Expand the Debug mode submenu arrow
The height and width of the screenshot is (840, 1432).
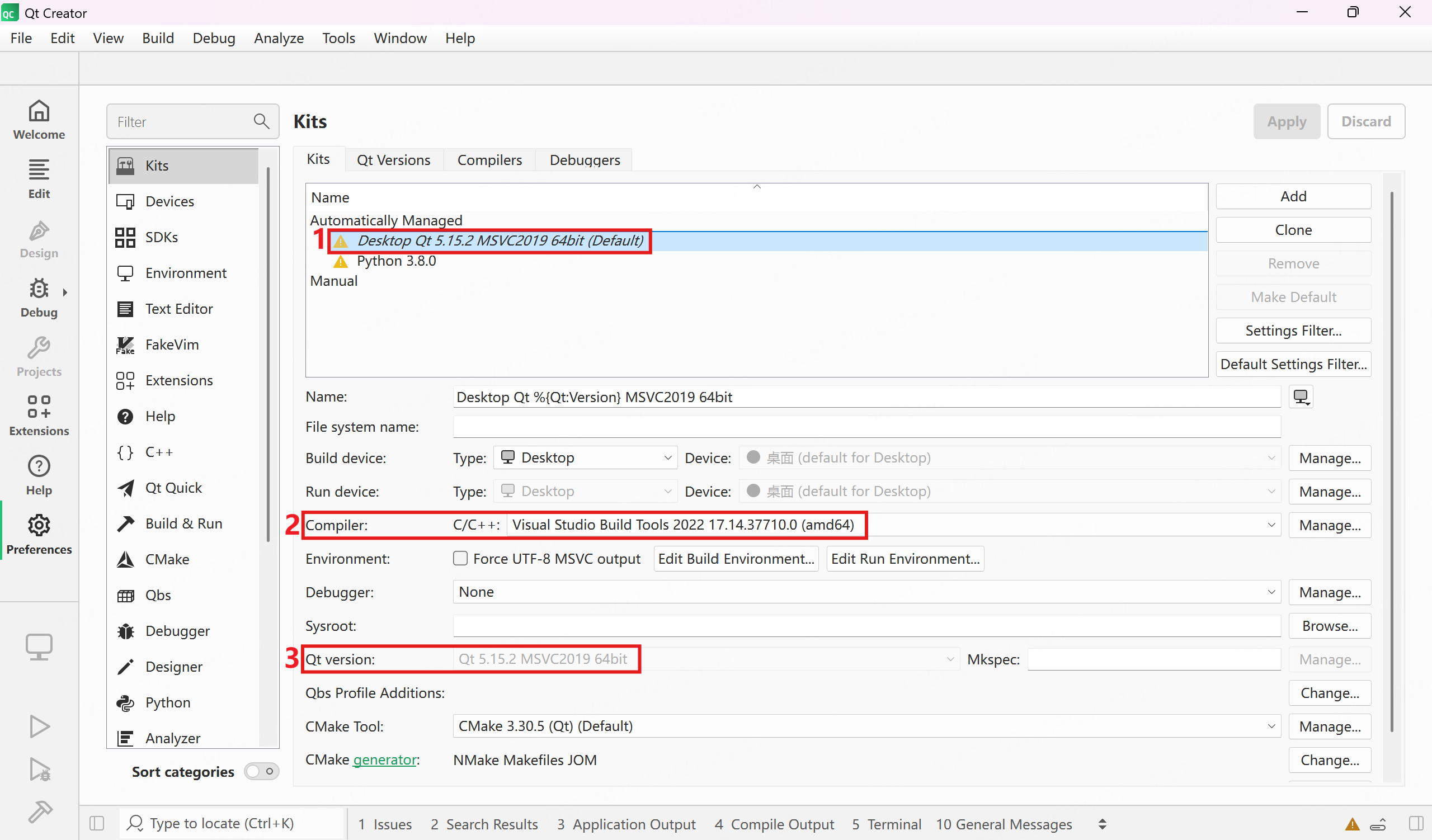coord(65,292)
